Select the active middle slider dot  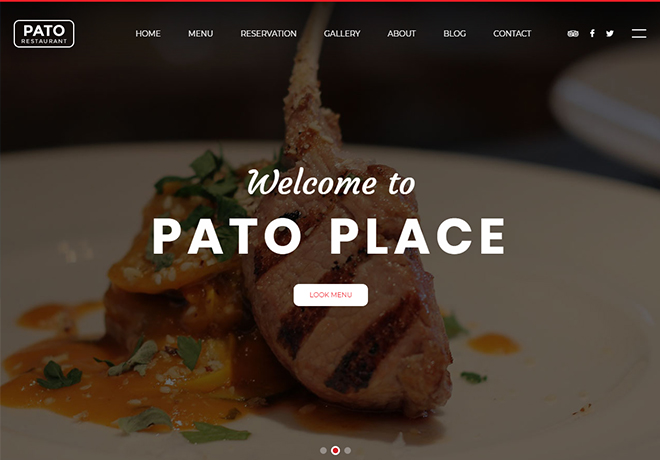335,450
